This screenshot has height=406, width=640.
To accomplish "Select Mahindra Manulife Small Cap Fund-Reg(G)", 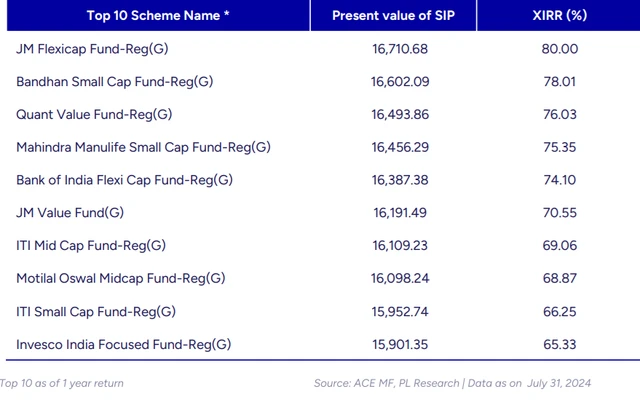I will point(143,148).
